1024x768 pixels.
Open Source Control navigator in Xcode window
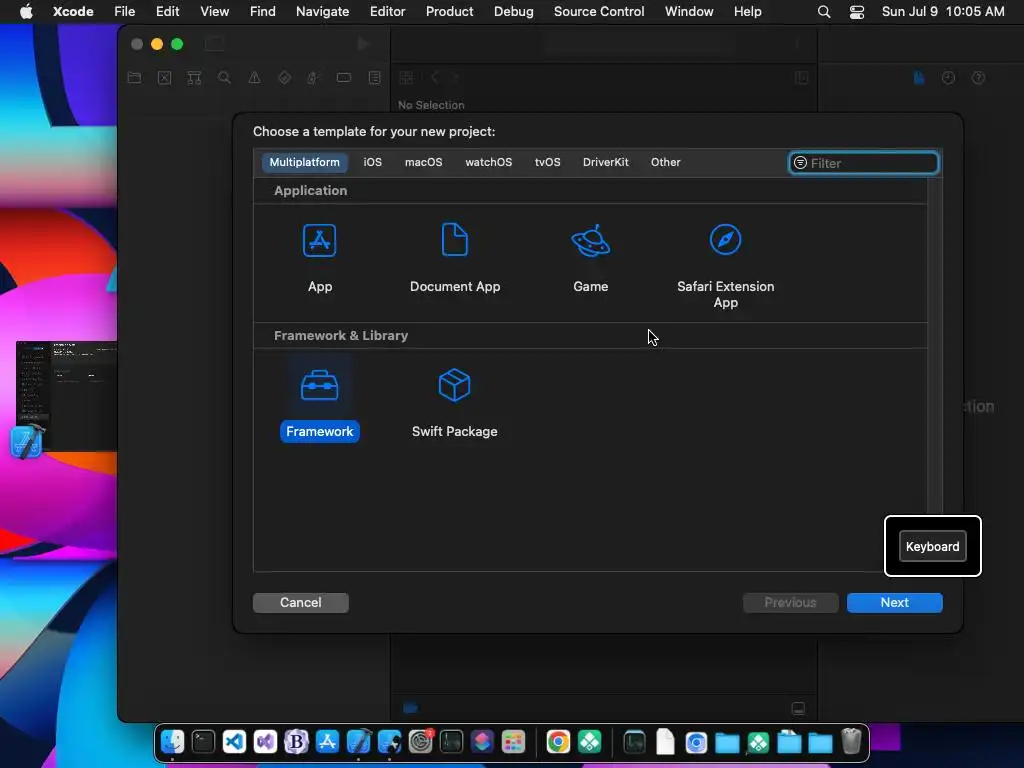pyautogui.click(x=165, y=78)
